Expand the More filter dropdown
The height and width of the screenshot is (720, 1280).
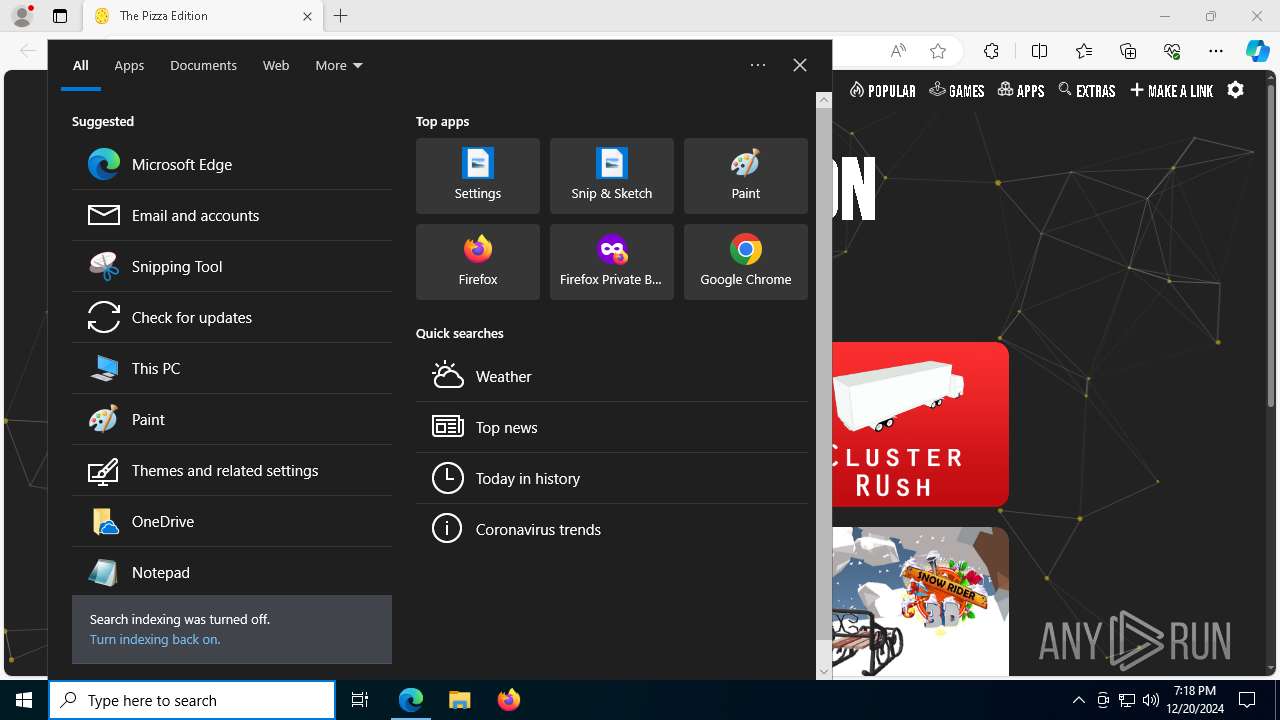tap(339, 65)
